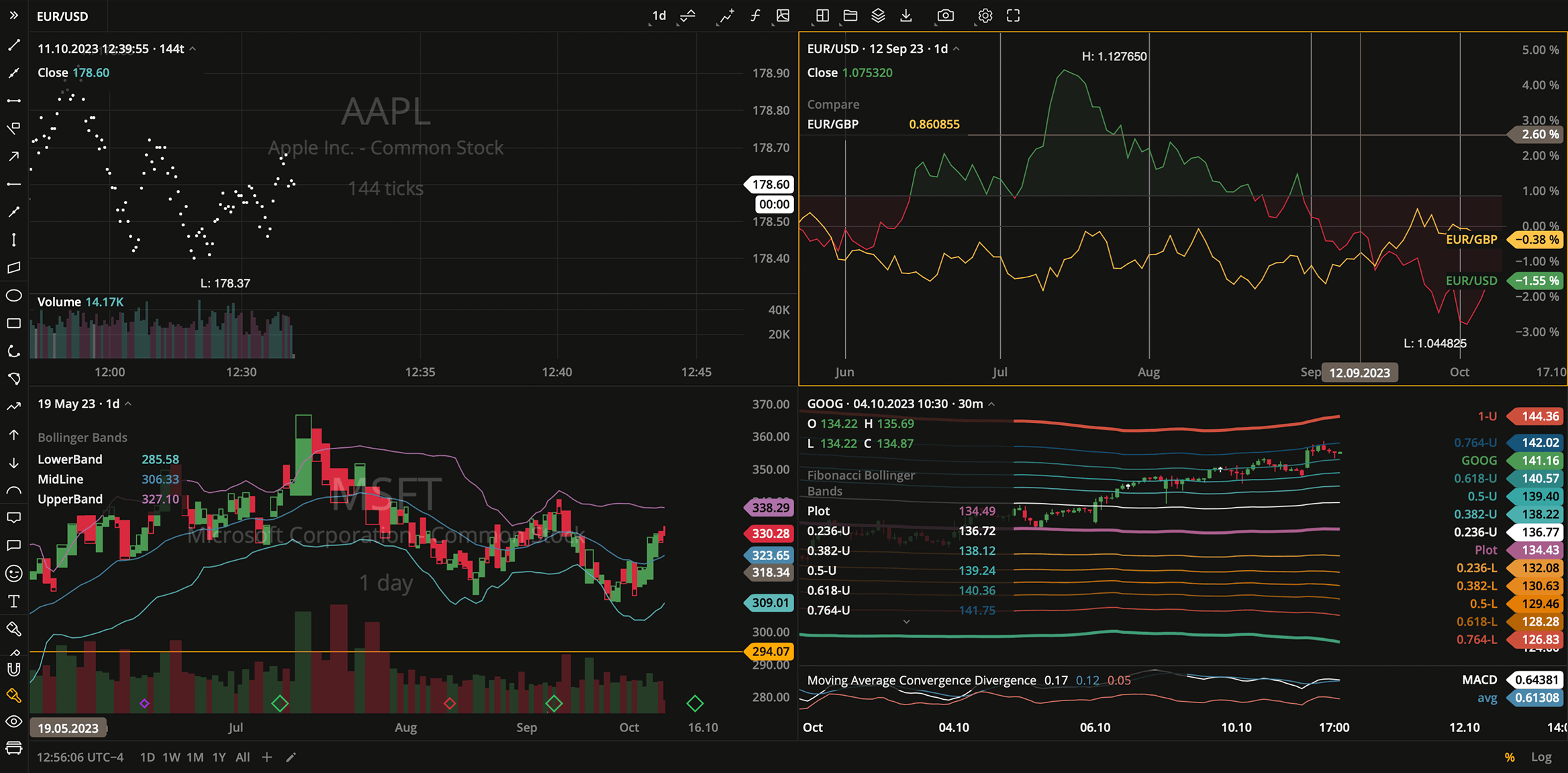Select the zigzag trend arrow tool

[13, 407]
